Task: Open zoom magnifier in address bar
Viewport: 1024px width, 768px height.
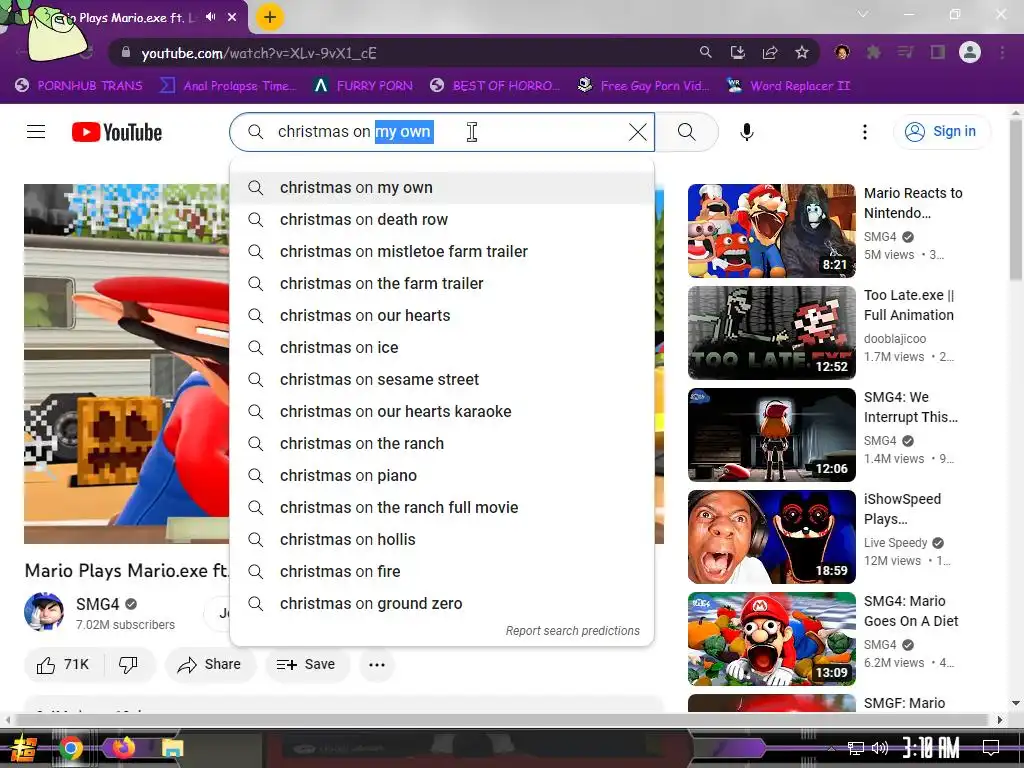Action: 705,52
